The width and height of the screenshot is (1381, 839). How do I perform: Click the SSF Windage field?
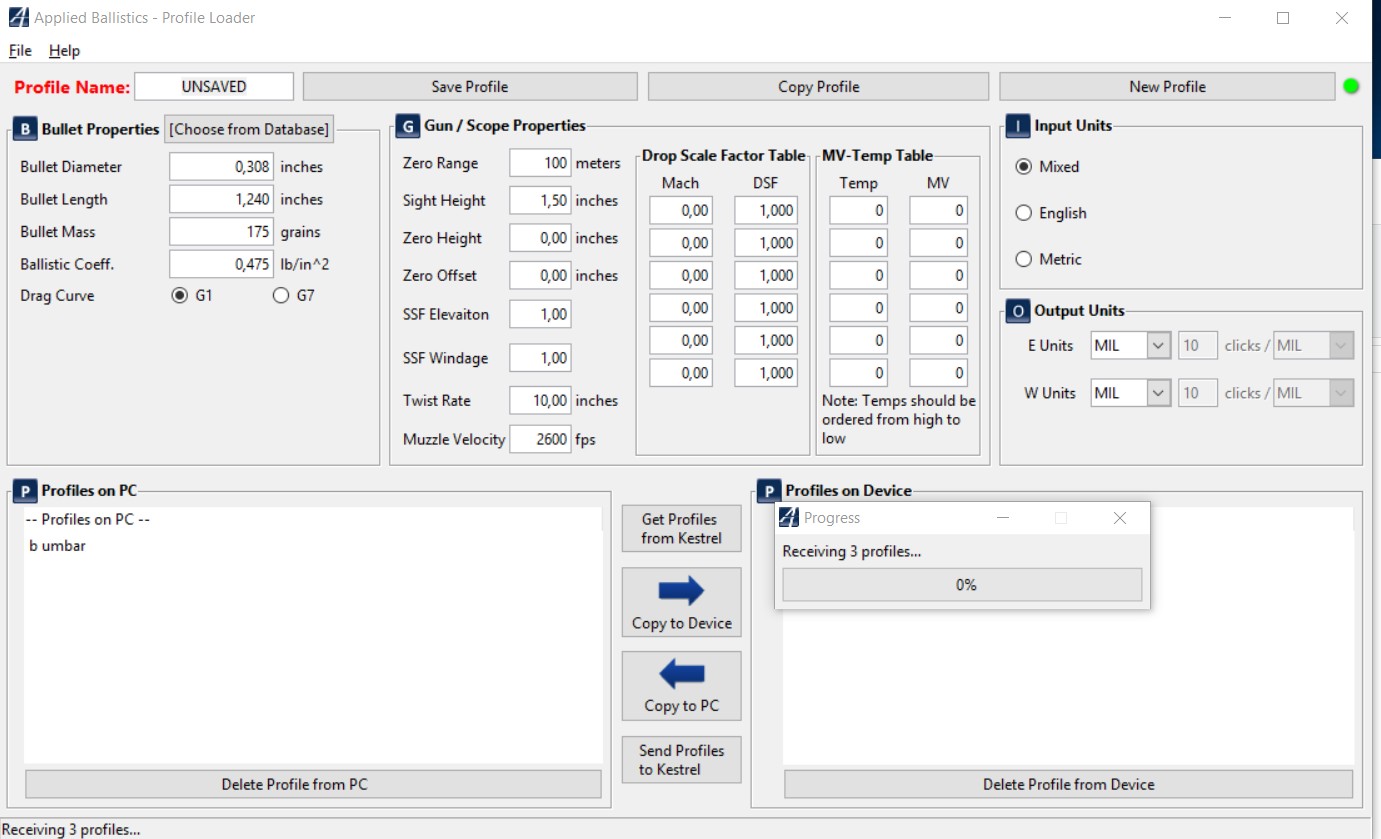pos(540,358)
